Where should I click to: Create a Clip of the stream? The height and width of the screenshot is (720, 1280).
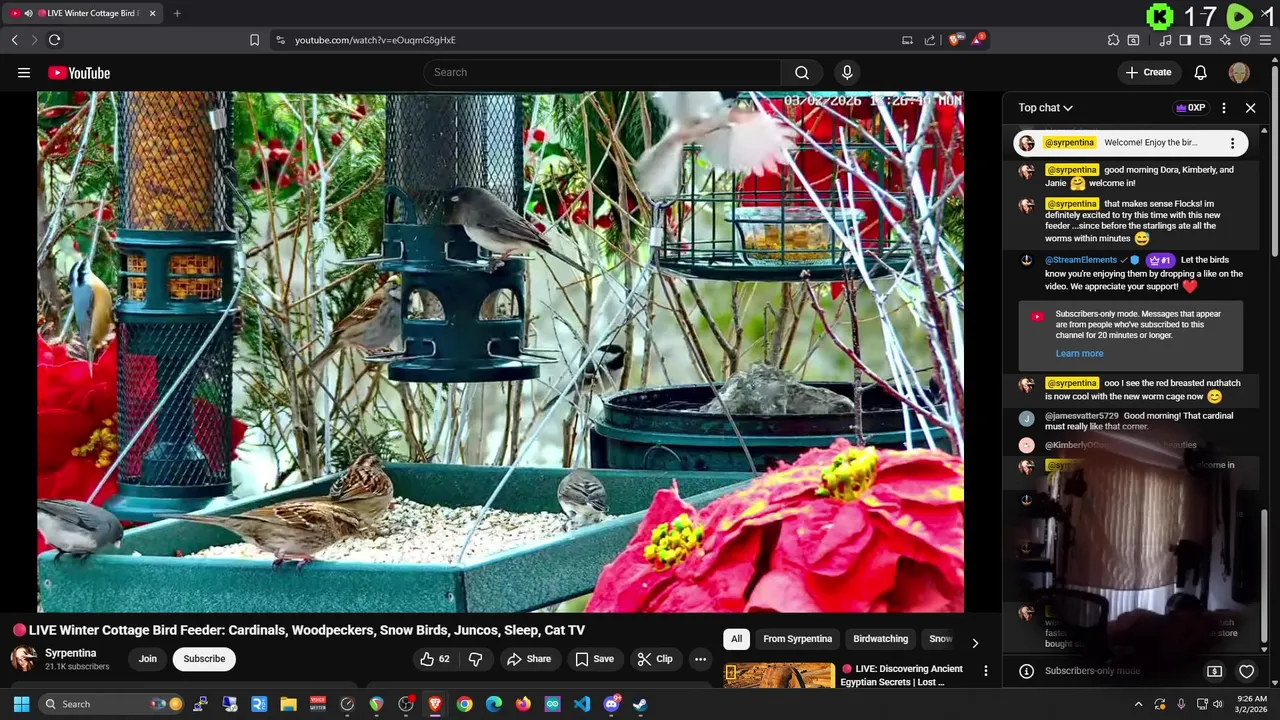655,659
